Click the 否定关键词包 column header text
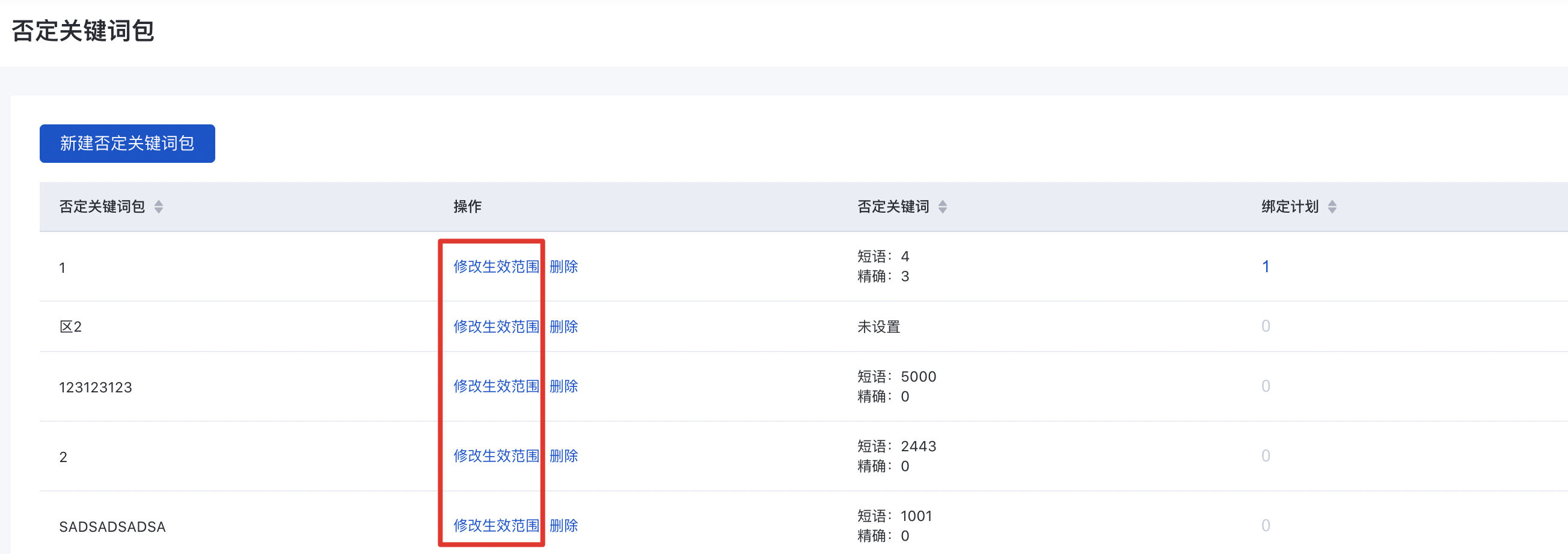The height and width of the screenshot is (554, 1568). click(102, 207)
